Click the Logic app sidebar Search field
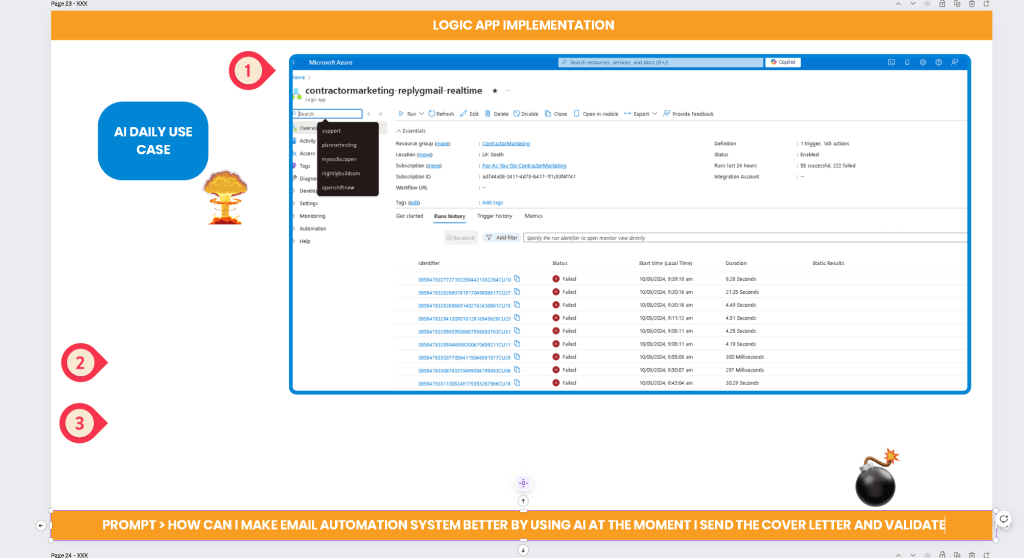Viewport: 1024px width, 558px height. click(328, 114)
